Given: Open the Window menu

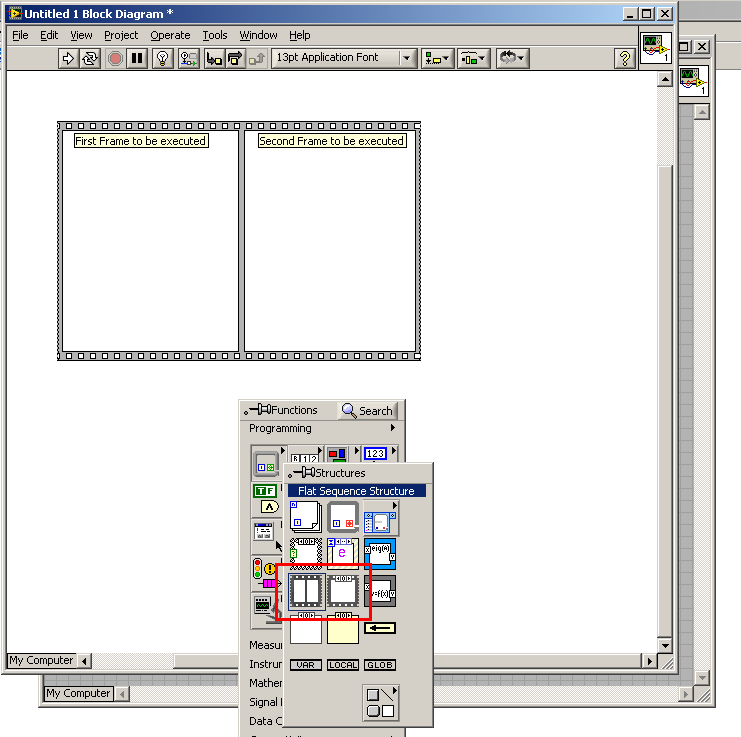Looking at the screenshot, I should pos(258,35).
